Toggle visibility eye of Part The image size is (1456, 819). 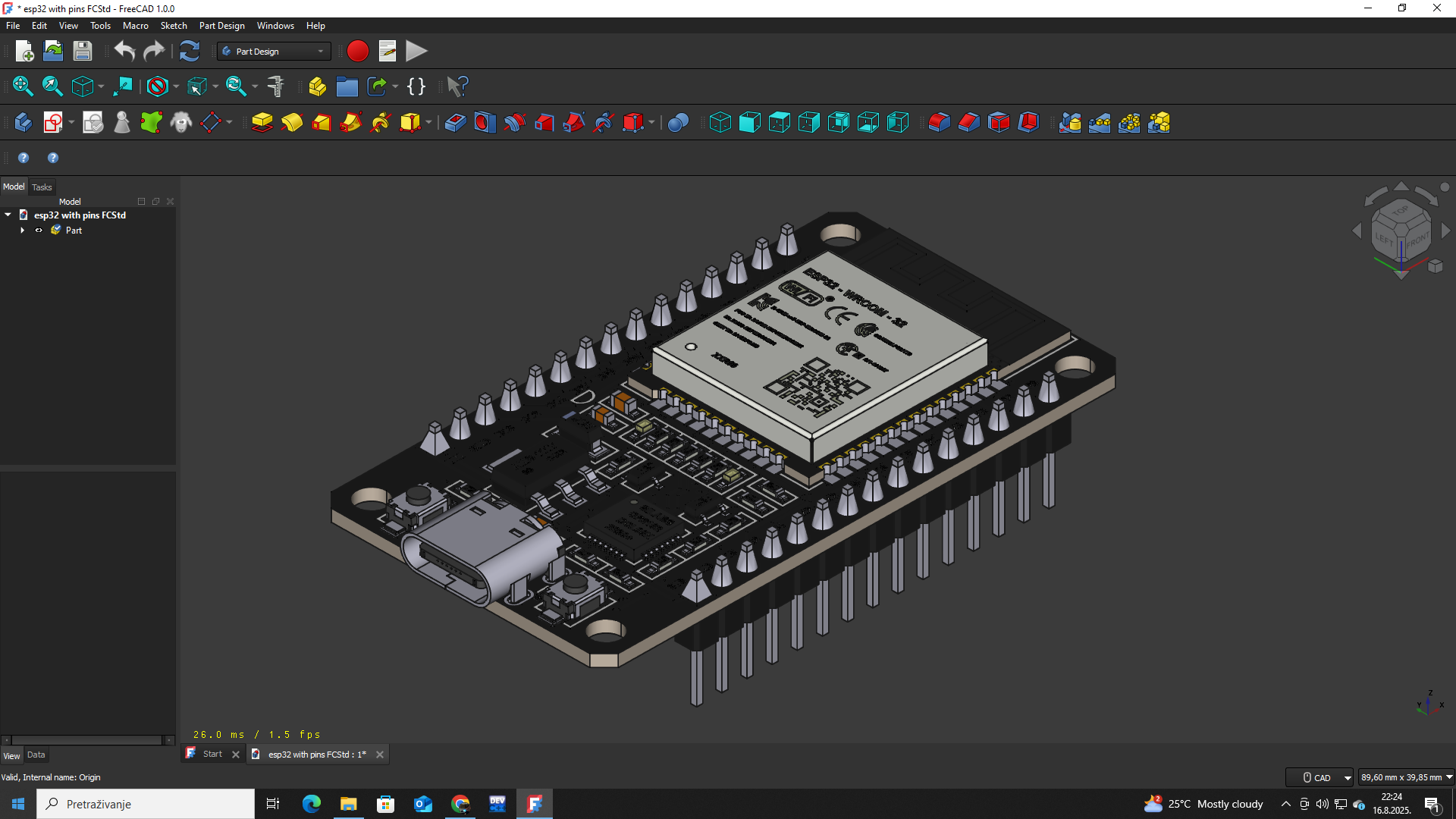[x=39, y=231]
